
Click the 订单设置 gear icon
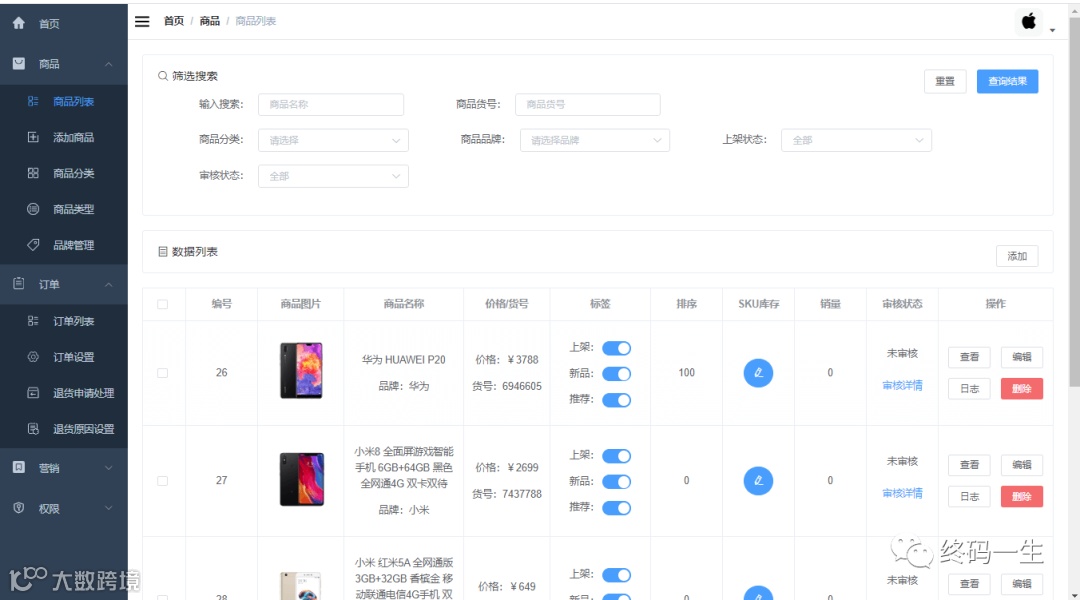coord(33,357)
